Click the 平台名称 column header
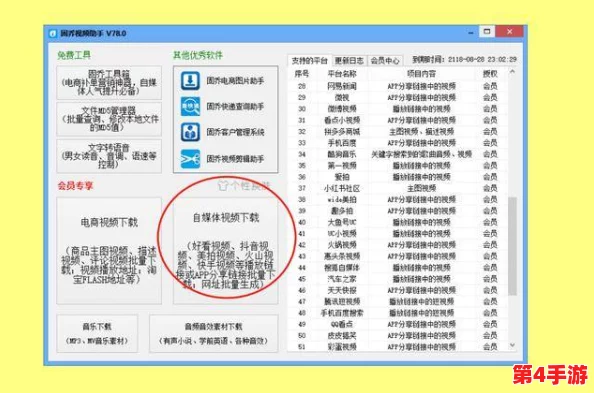The width and height of the screenshot is (594, 393). click(342, 74)
